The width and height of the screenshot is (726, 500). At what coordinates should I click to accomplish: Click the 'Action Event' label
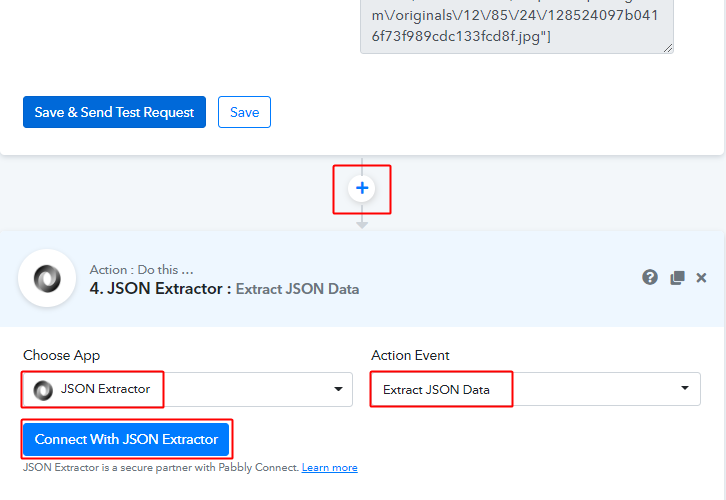point(410,356)
